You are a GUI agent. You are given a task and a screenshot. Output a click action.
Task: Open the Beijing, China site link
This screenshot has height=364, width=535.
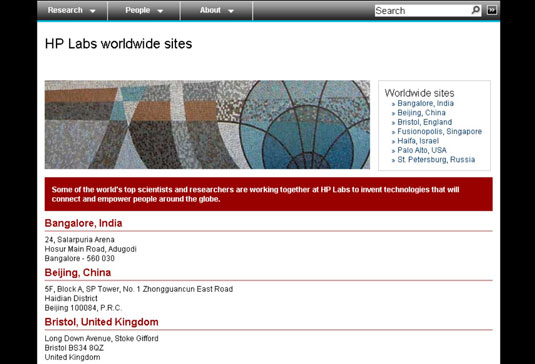(421, 113)
